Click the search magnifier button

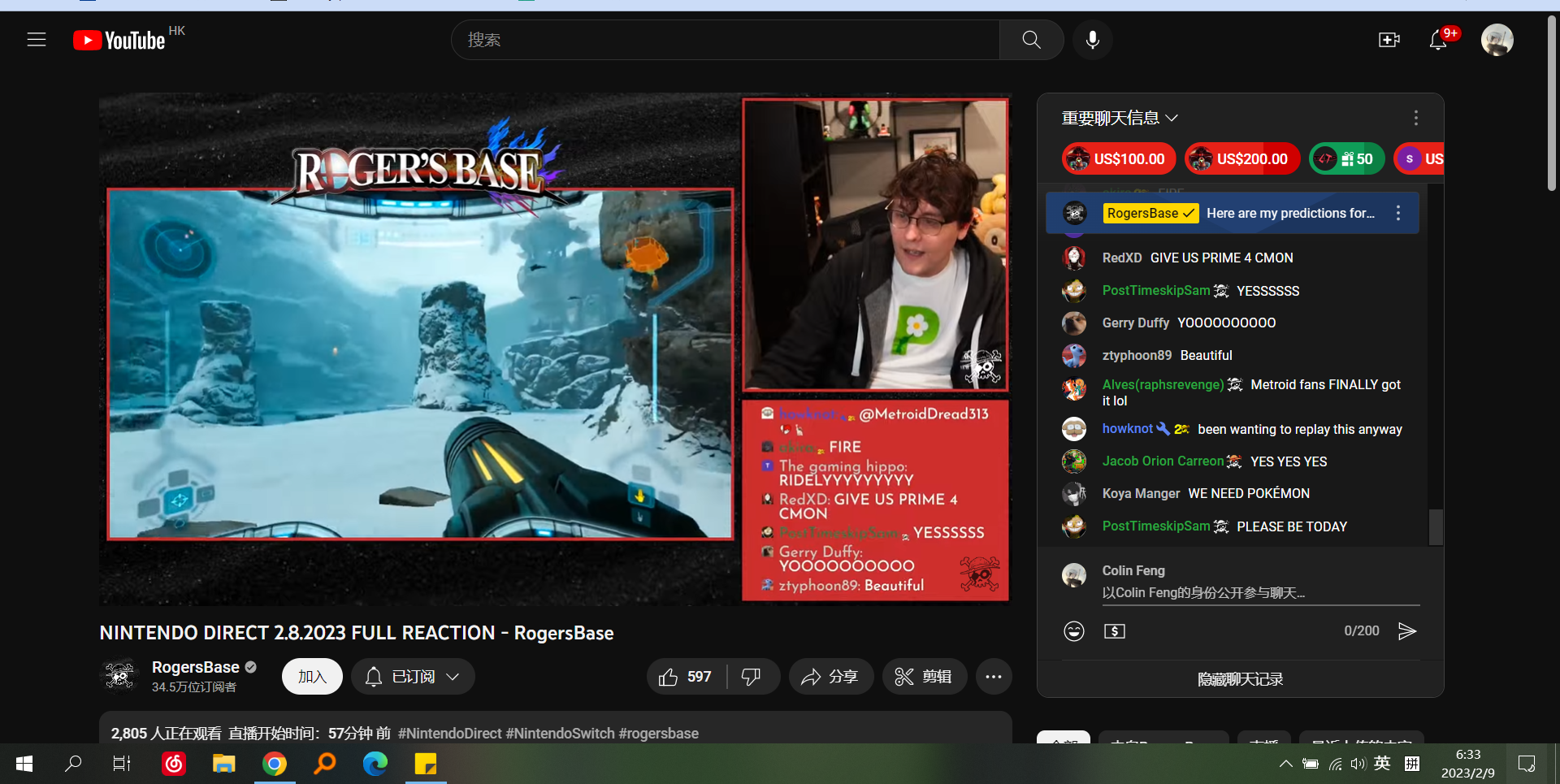[1031, 40]
